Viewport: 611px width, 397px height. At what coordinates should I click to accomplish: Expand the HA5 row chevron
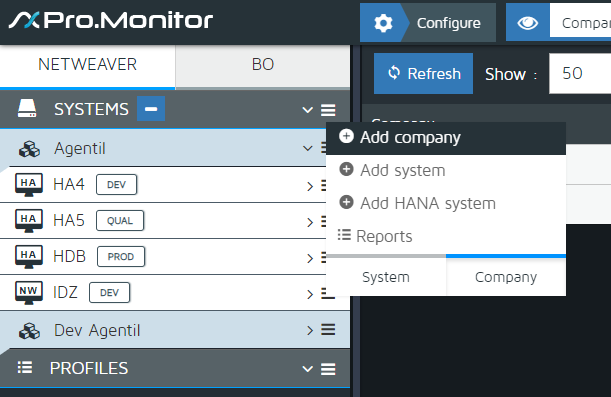pyautogui.click(x=310, y=222)
